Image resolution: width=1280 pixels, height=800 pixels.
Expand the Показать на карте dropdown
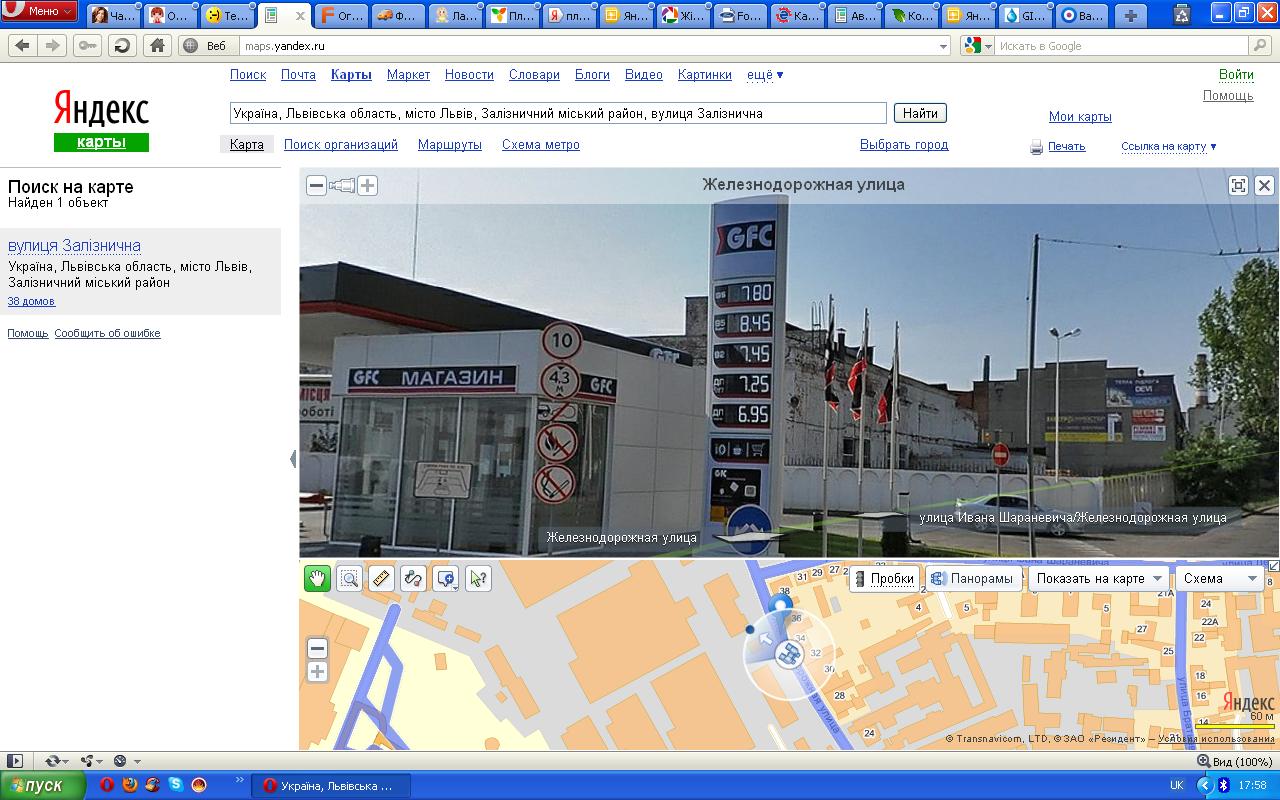coord(1099,579)
